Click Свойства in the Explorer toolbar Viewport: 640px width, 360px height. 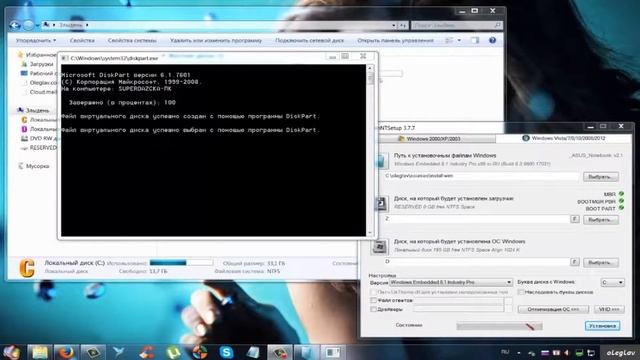click(82, 40)
